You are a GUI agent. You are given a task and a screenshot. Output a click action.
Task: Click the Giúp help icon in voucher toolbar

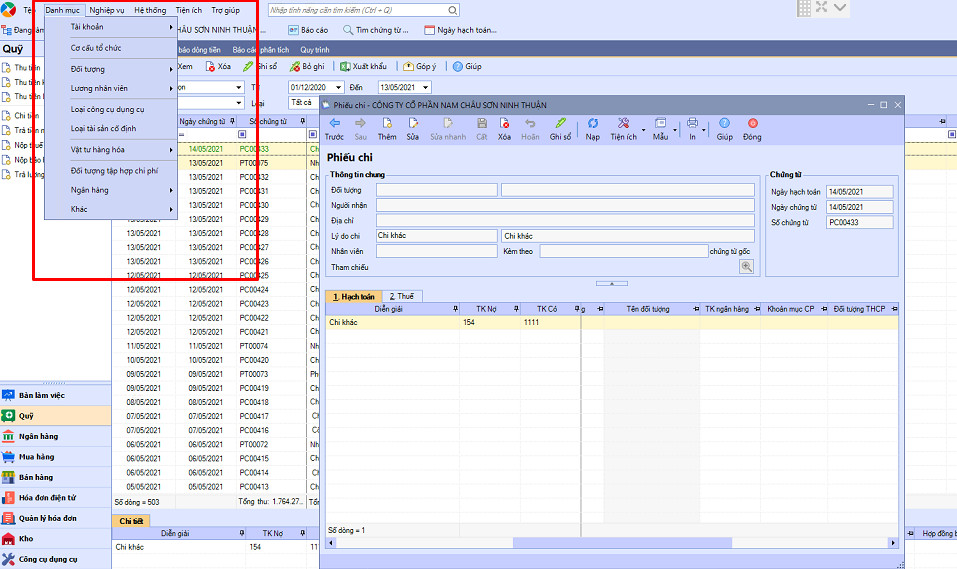[x=724, y=123]
